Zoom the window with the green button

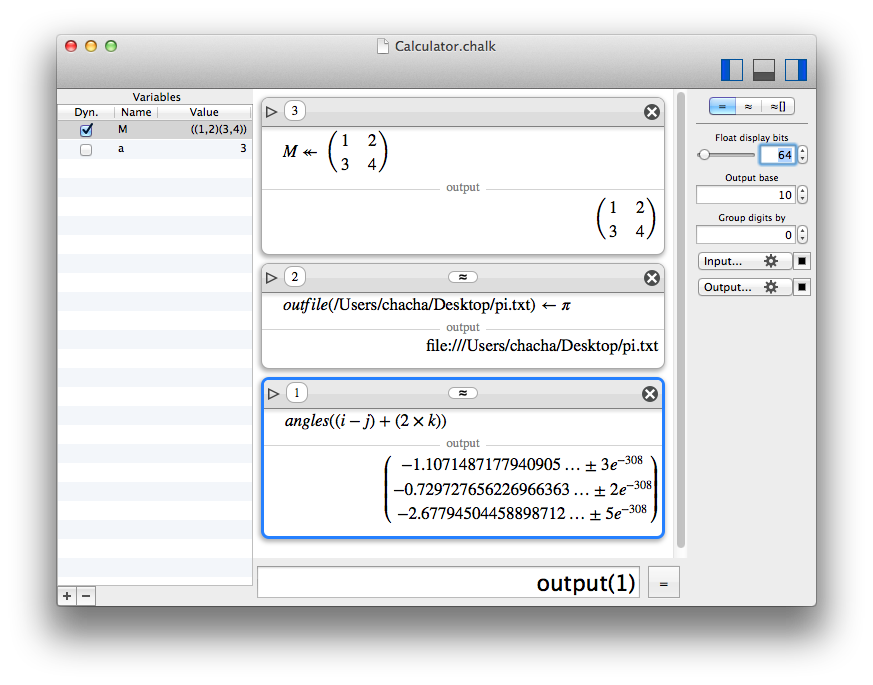coord(111,46)
